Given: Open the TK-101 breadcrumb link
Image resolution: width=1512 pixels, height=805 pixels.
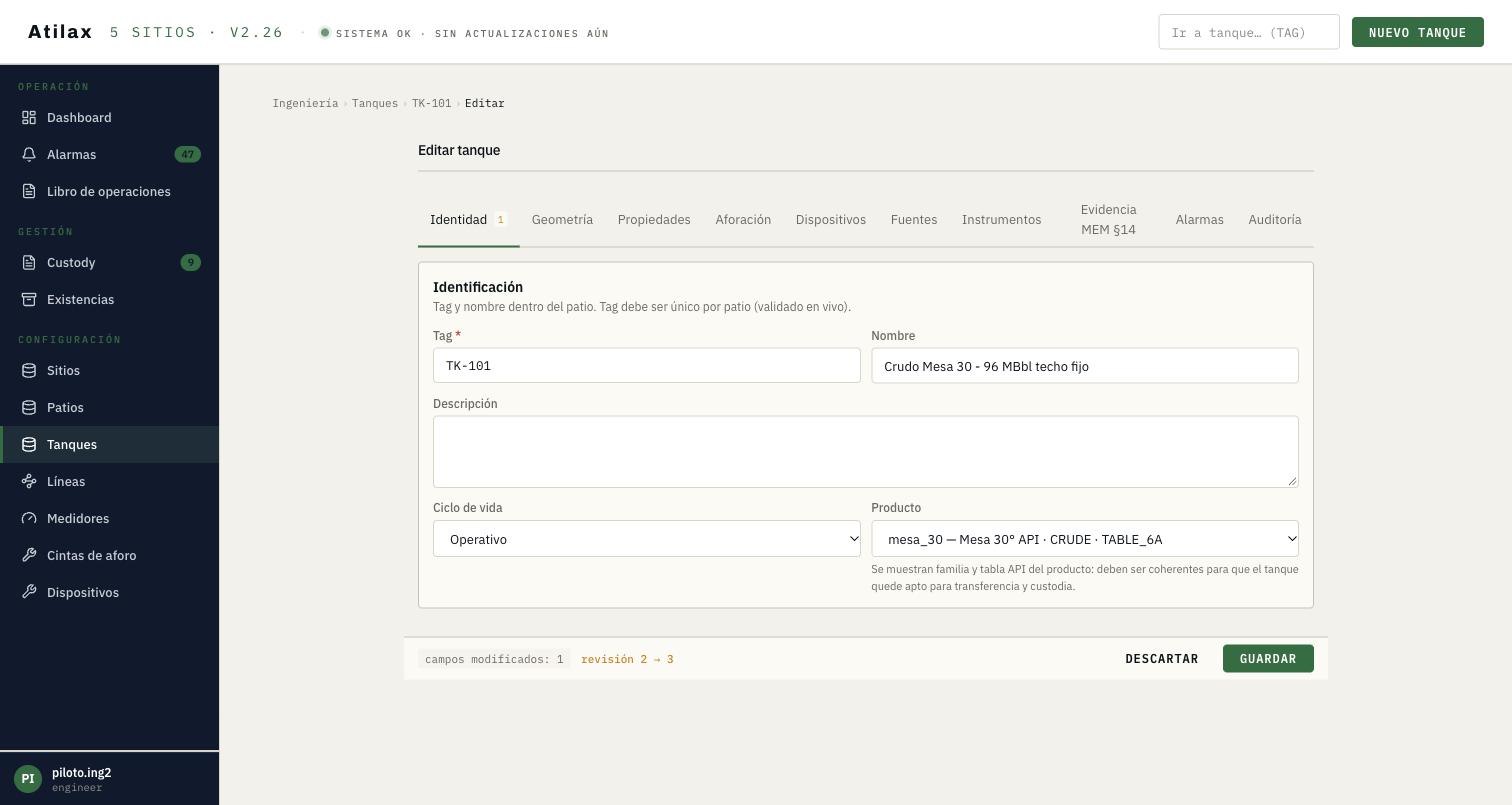Looking at the screenshot, I should [431, 104].
